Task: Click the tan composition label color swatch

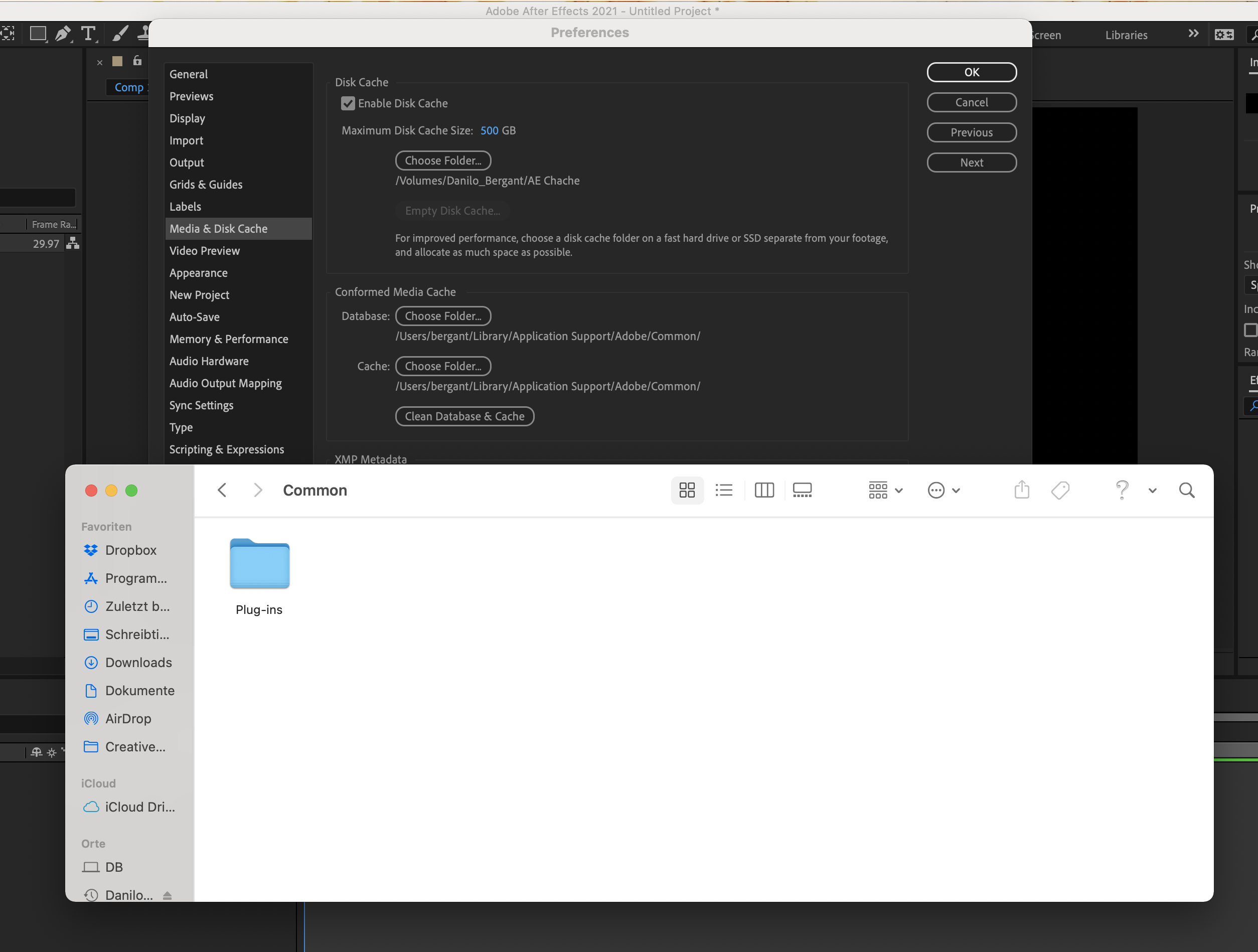Action: 117,61
